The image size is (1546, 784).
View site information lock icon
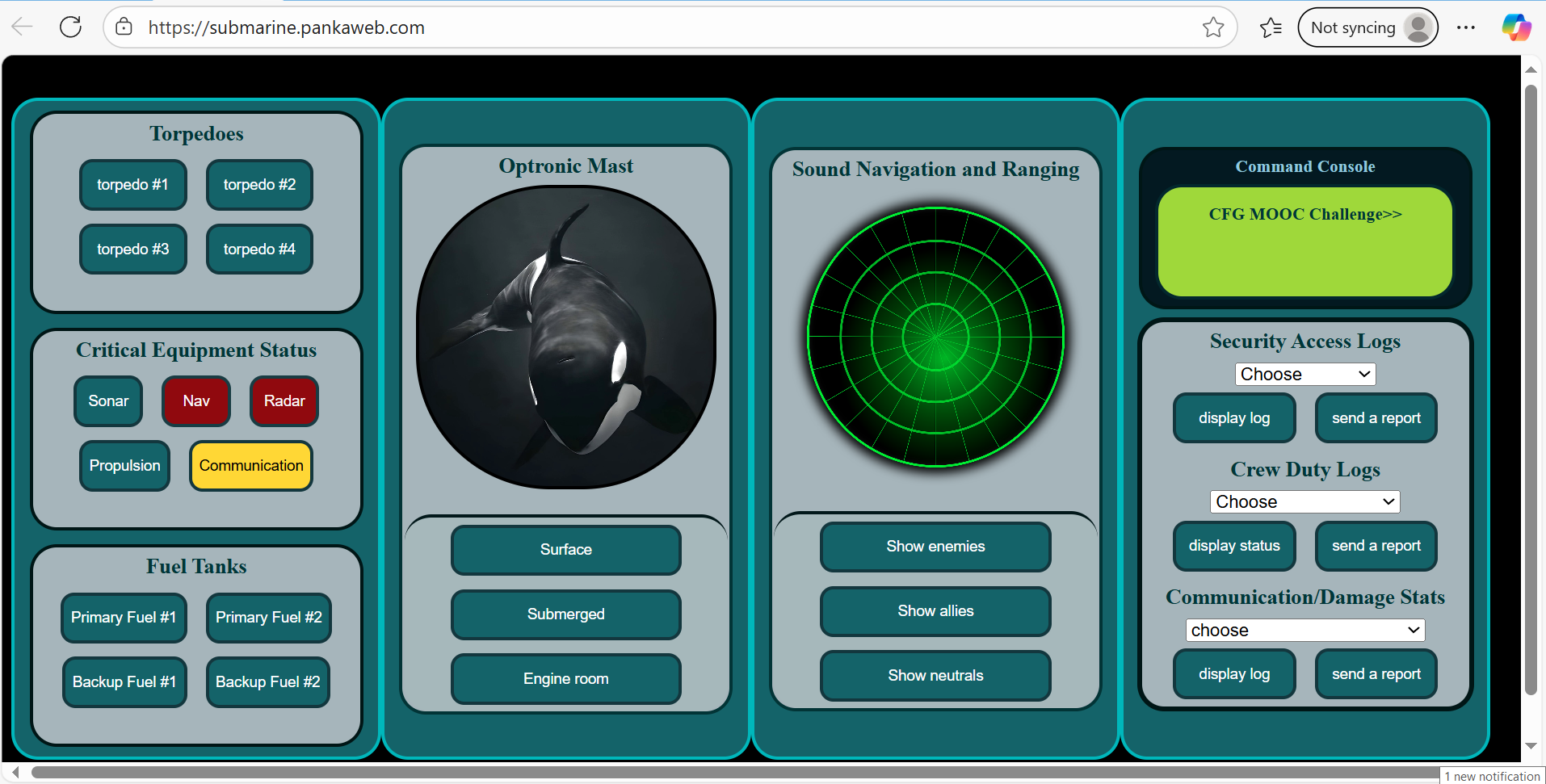click(x=124, y=27)
